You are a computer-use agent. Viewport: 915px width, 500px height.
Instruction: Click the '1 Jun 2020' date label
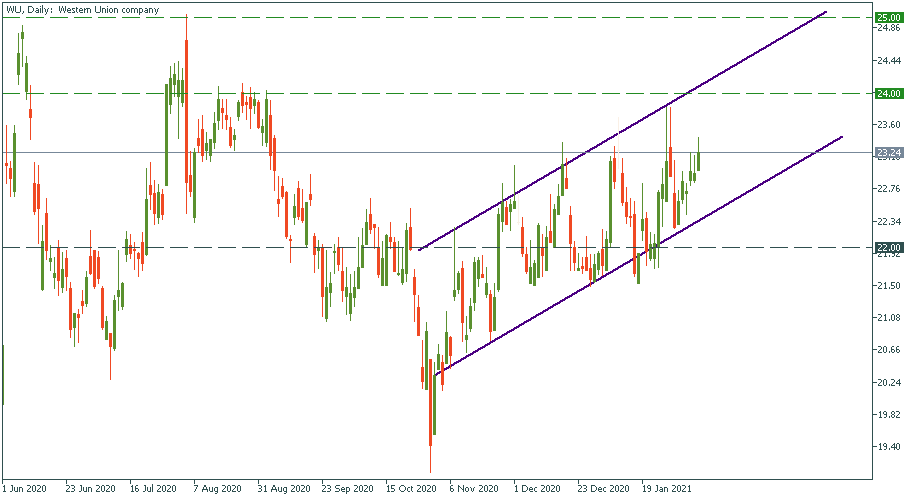point(25,490)
